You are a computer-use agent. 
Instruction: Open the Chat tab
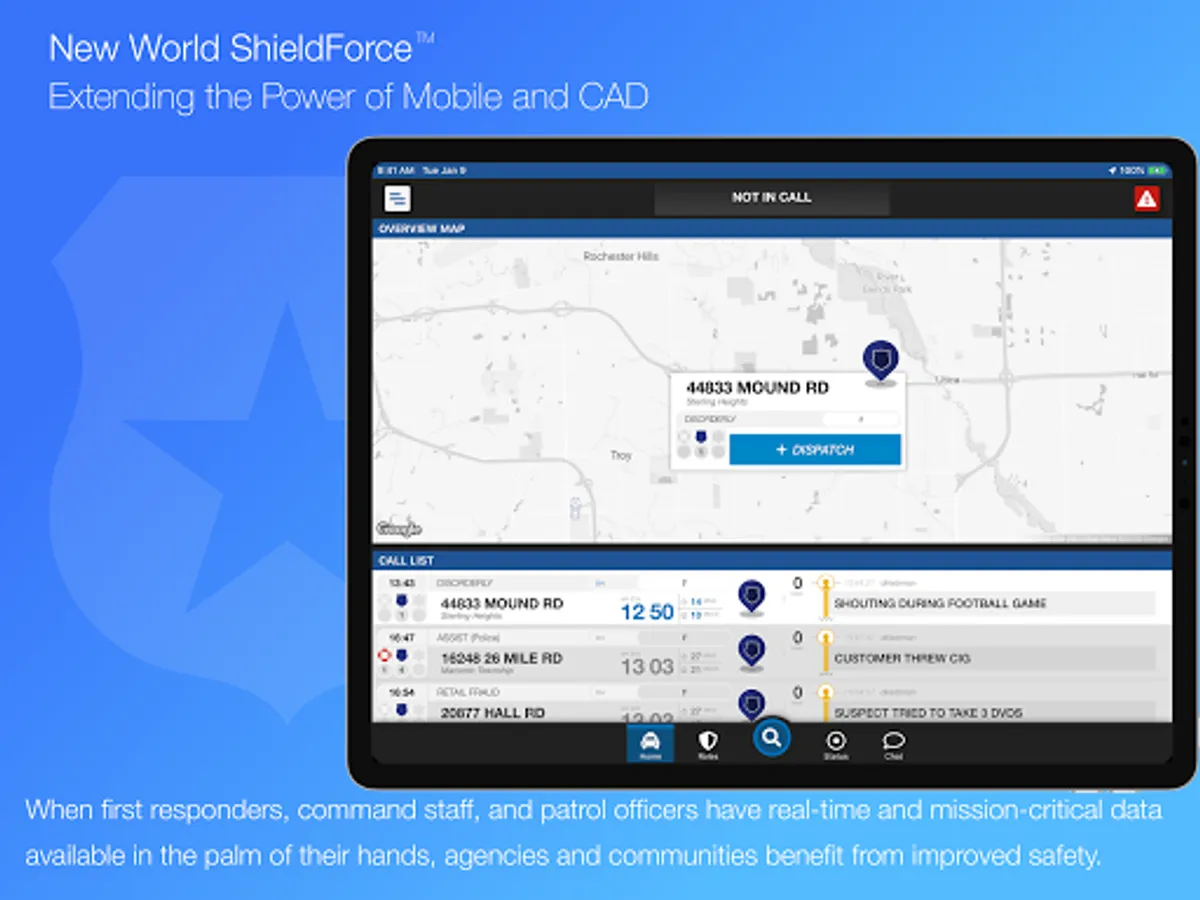(894, 744)
